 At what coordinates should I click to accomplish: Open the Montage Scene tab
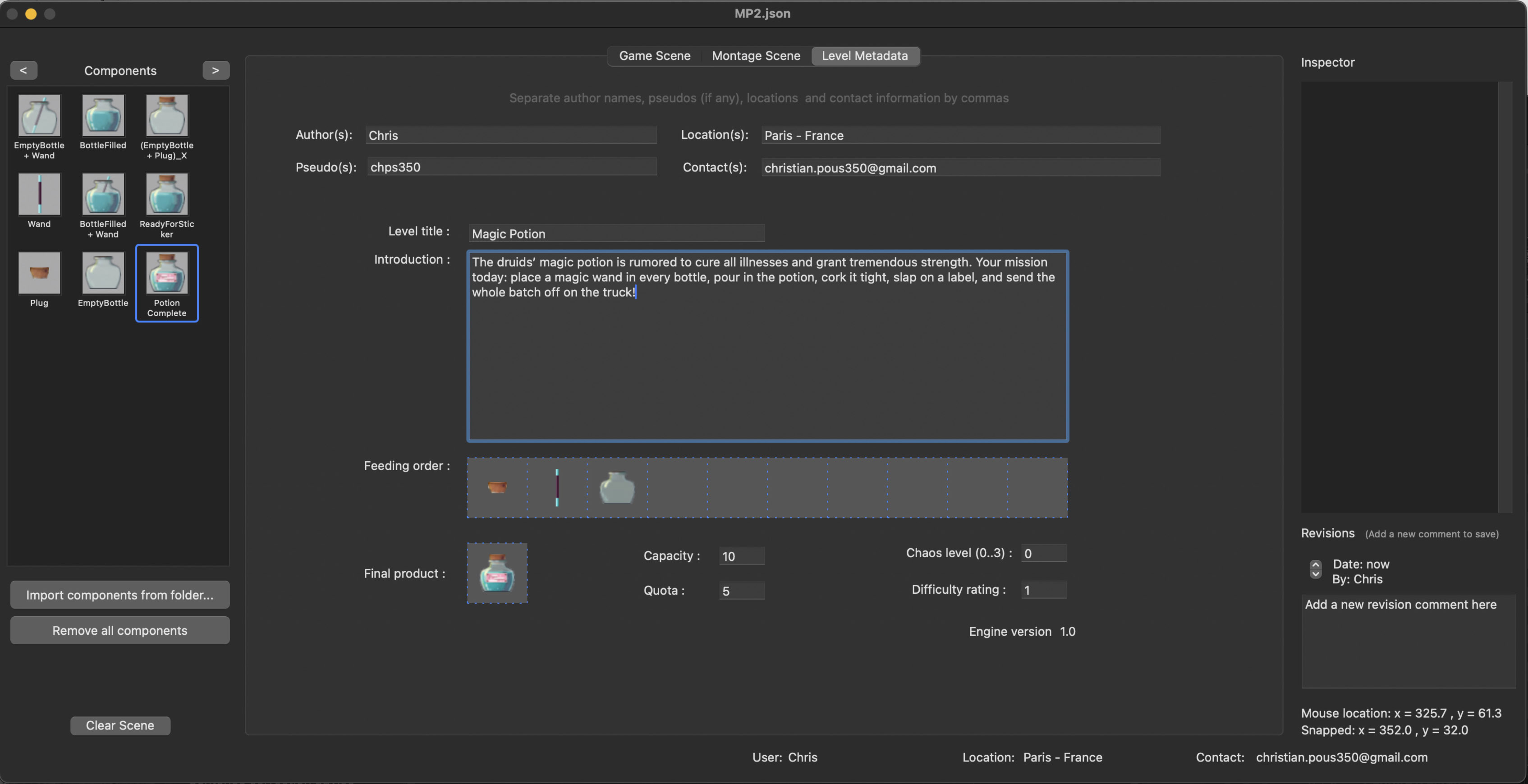tap(756, 56)
